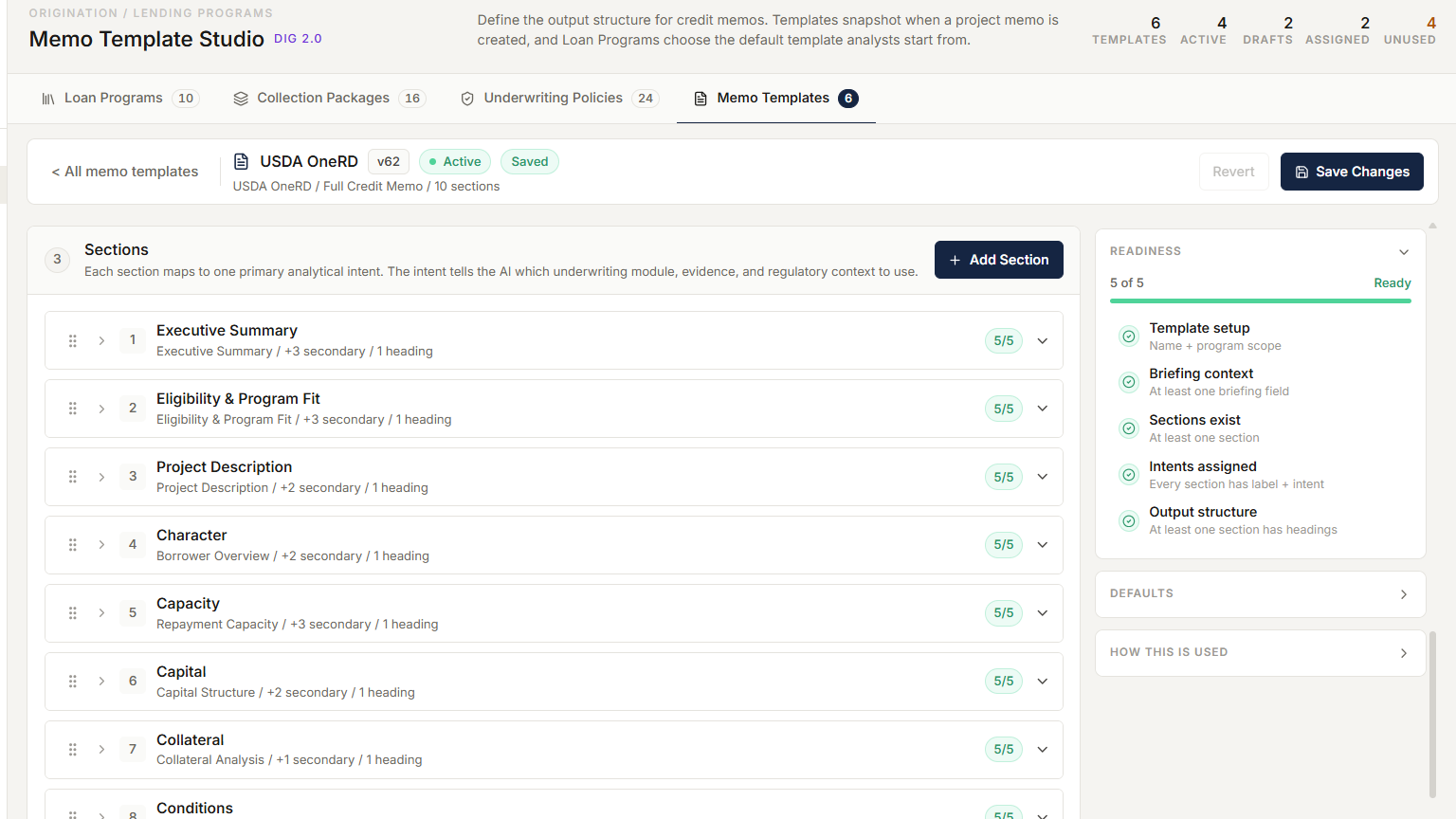Open Capacity section dropdown arrow at right
The height and width of the screenshot is (819, 1456).
[x=1043, y=613]
